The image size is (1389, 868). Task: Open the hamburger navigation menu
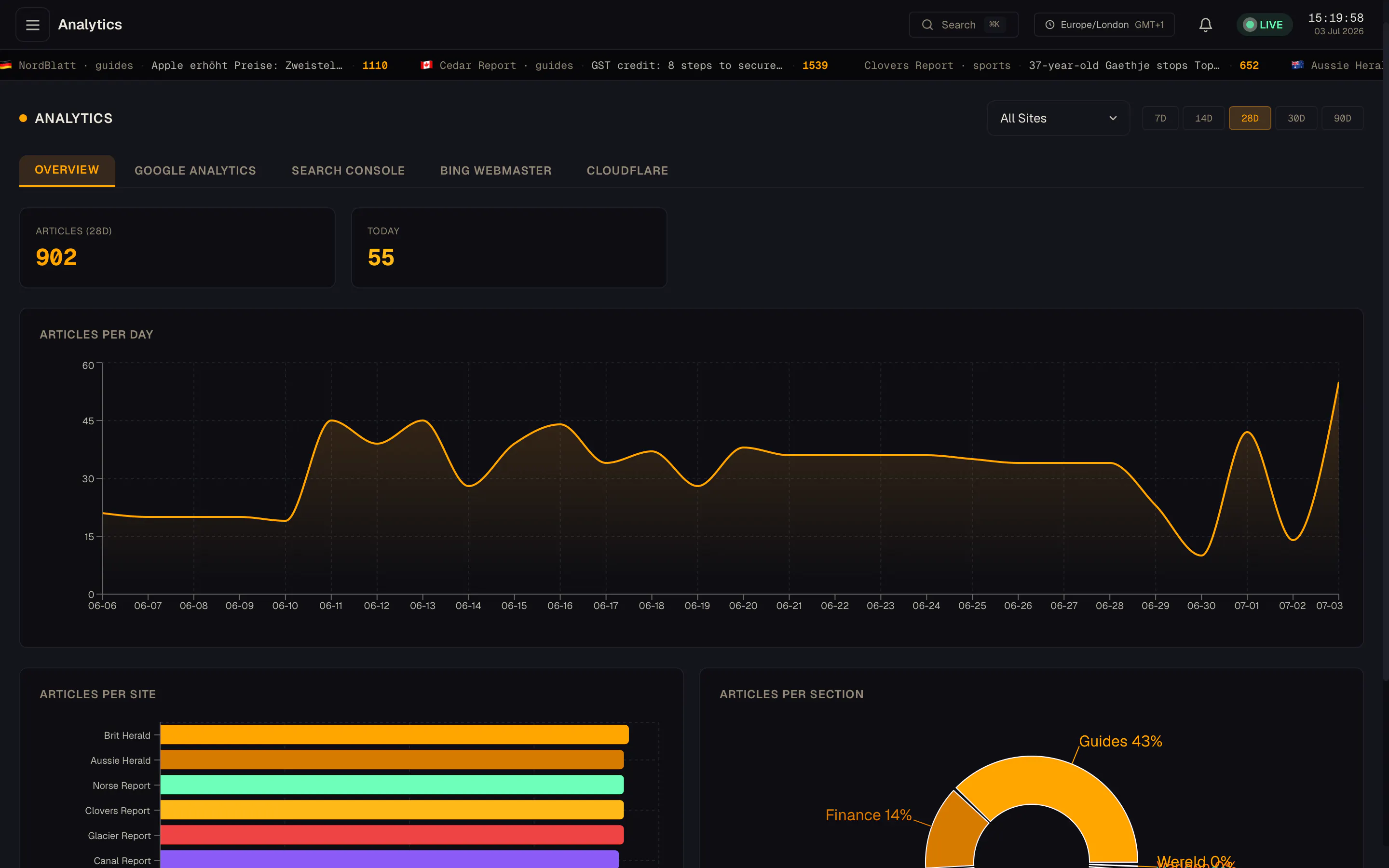point(33,25)
